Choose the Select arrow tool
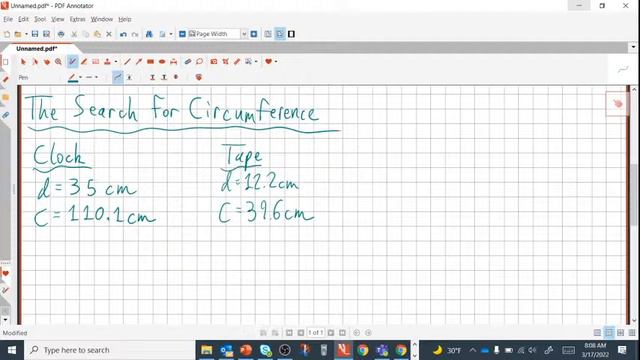The image size is (640, 360). pos(23,62)
